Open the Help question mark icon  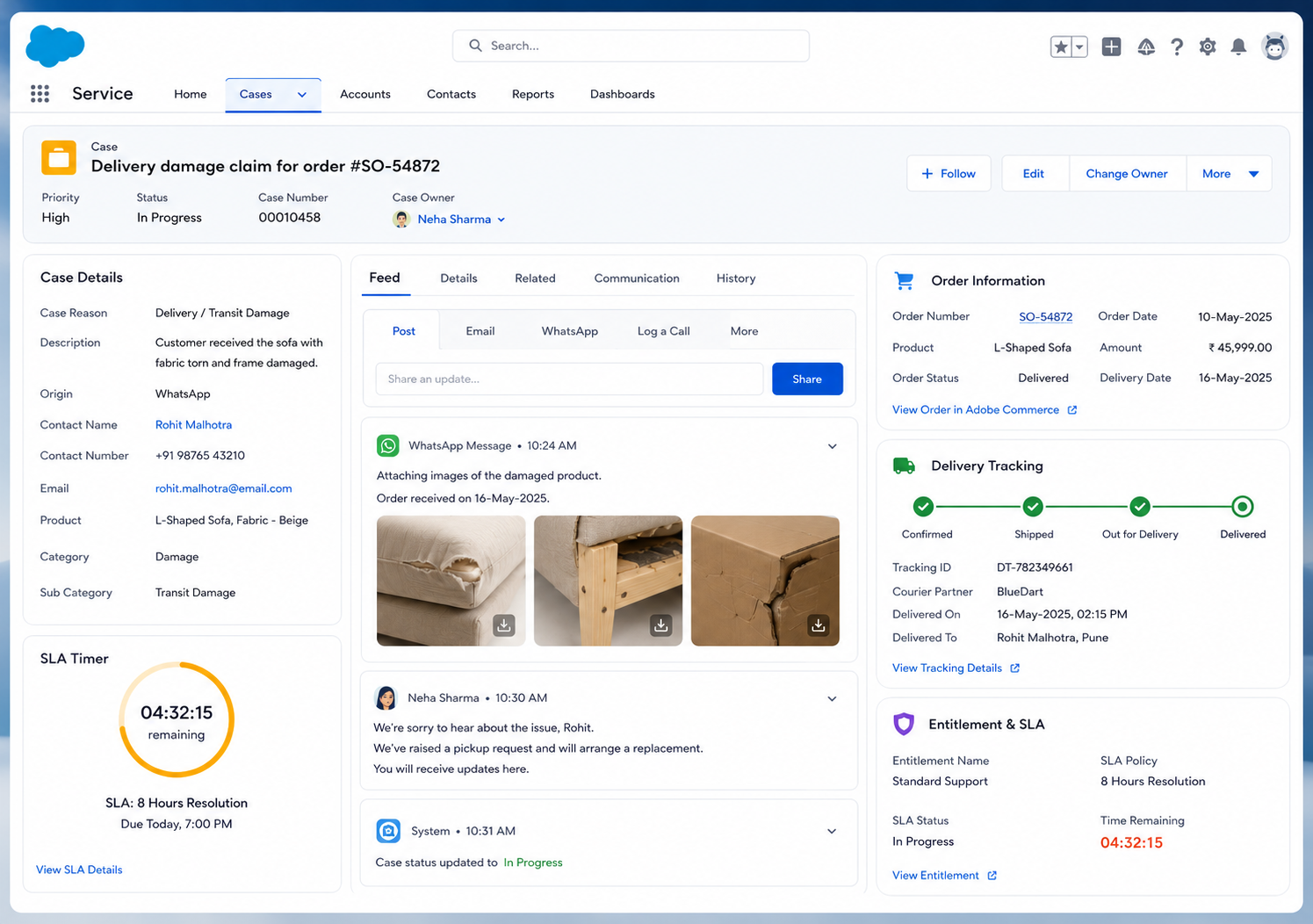(x=1177, y=47)
